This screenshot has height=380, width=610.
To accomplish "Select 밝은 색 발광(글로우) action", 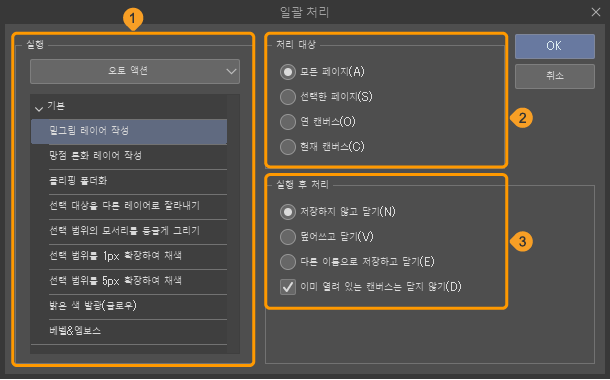I will click(129, 306).
